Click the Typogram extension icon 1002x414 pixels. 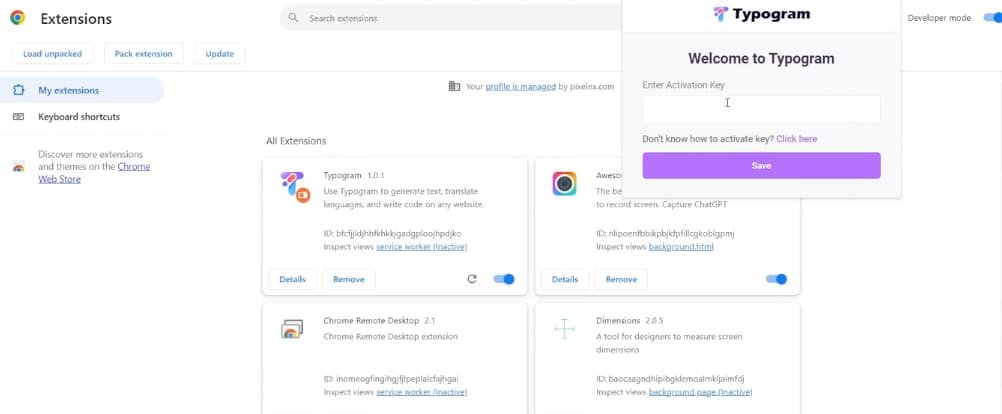(293, 186)
